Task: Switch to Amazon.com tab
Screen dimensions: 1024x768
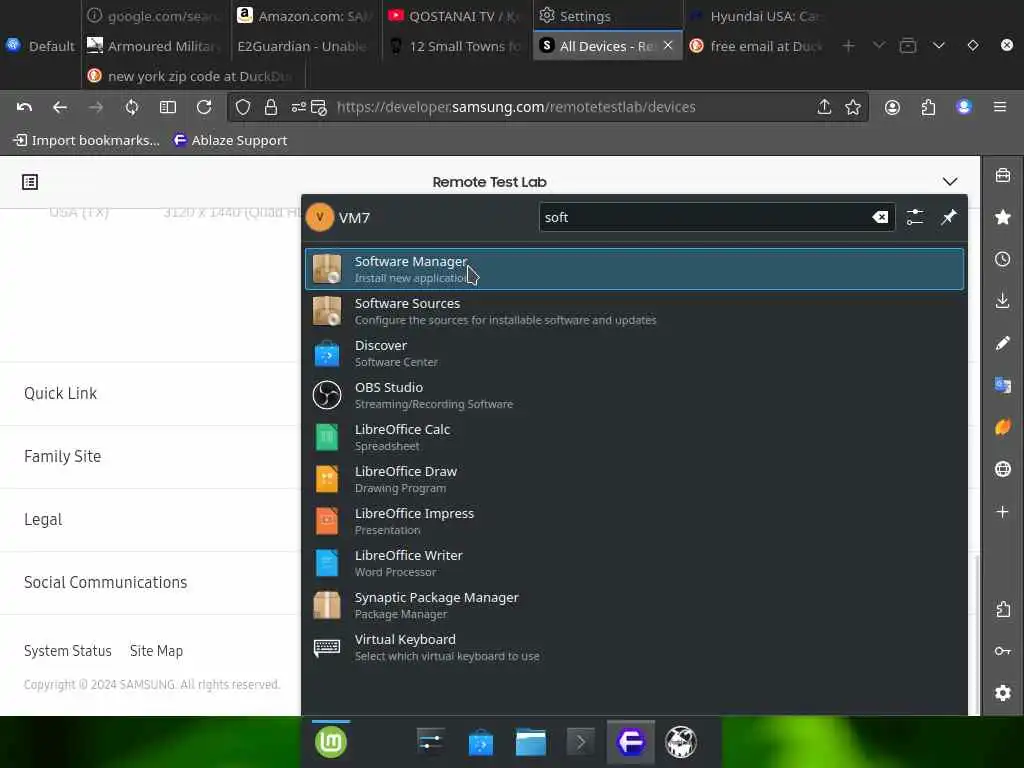Action: coord(305,16)
